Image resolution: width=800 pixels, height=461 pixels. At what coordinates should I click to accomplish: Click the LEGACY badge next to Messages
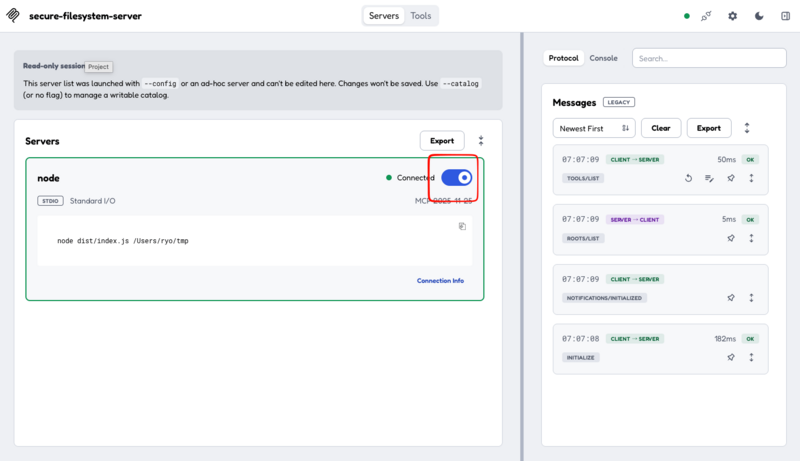tap(619, 102)
